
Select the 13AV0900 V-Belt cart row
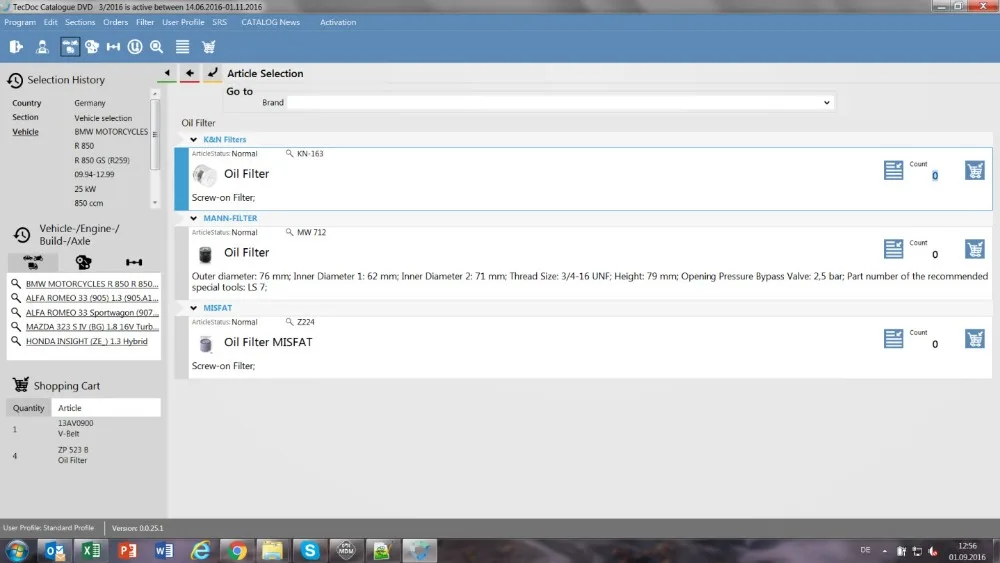pos(84,428)
